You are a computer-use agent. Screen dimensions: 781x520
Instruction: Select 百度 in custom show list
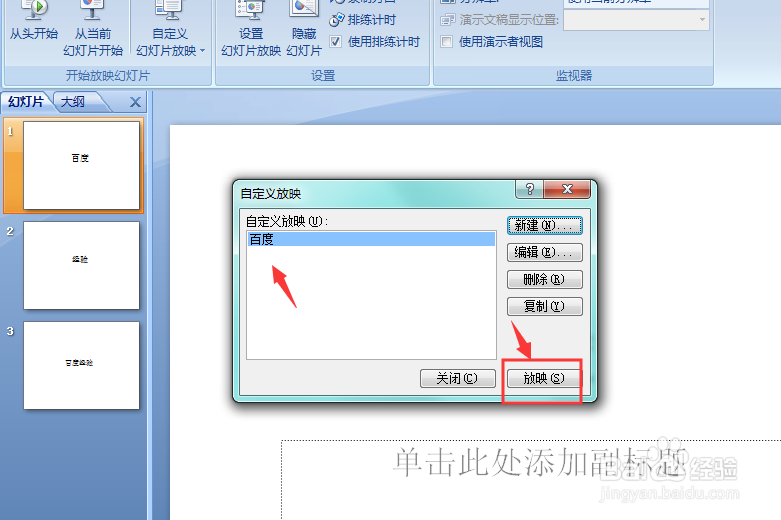pyautogui.click(x=371, y=239)
